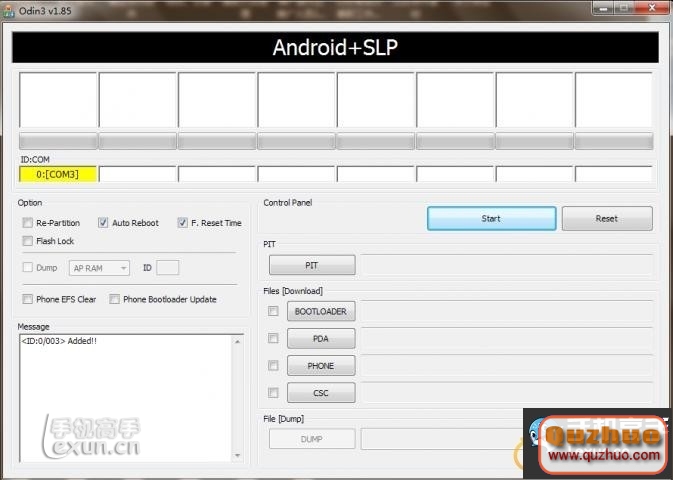Click the CSC file button
The width and height of the screenshot is (673, 480).
pyautogui.click(x=321, y=393)
